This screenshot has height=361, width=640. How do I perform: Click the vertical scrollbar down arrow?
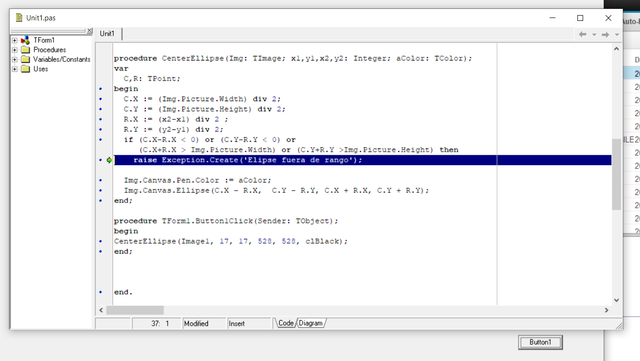pyautogui.click(x=616, y=300)
